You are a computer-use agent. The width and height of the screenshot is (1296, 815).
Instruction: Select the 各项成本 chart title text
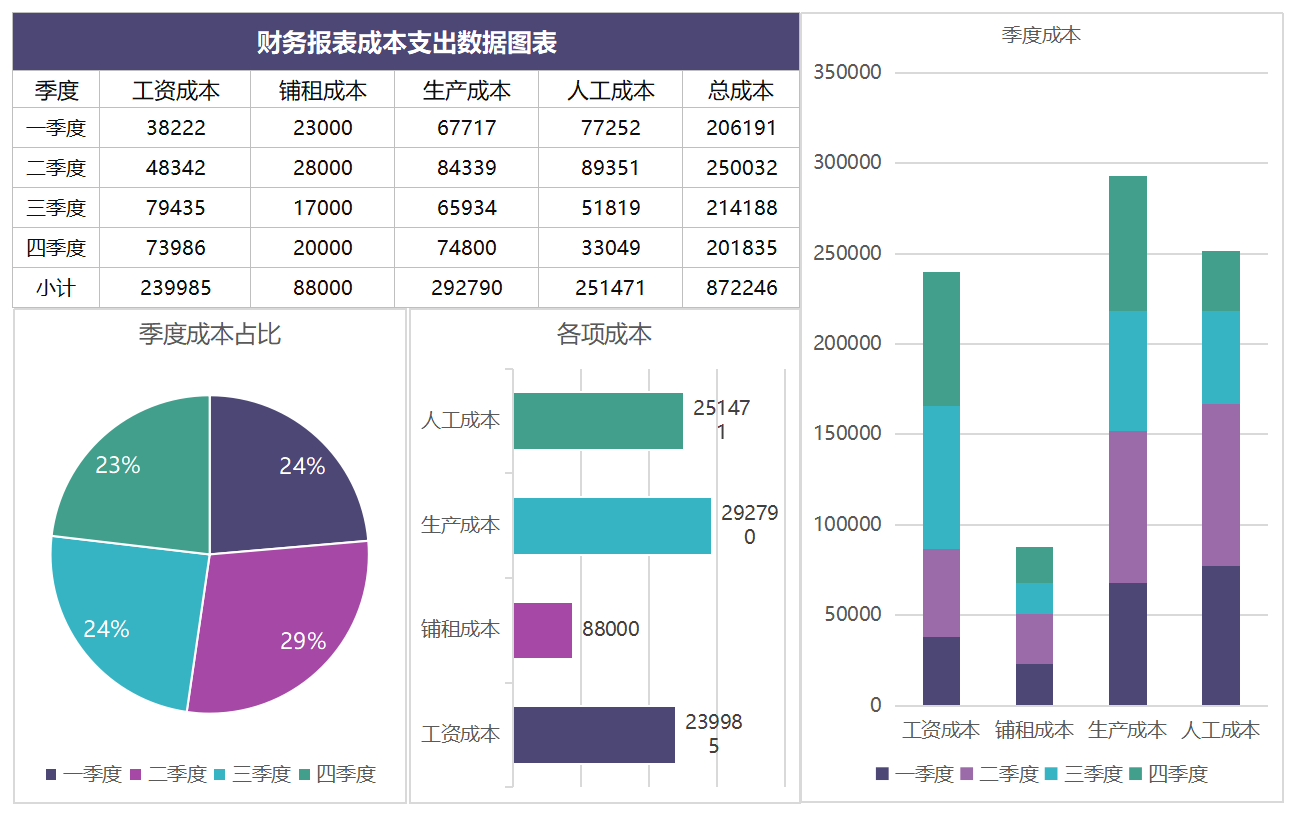click(604, 334)
